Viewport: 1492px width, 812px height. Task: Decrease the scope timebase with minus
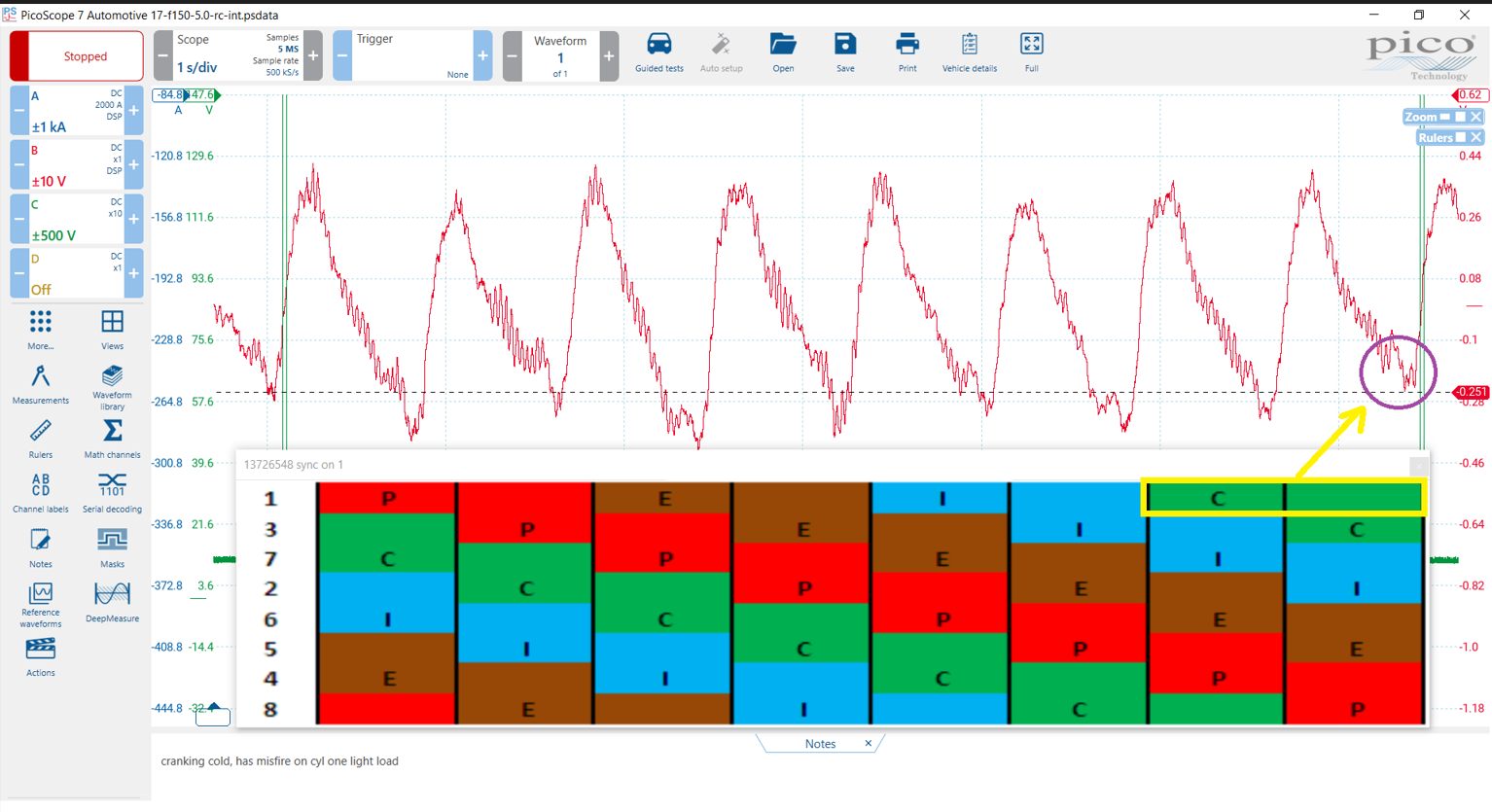coord(162,55)
